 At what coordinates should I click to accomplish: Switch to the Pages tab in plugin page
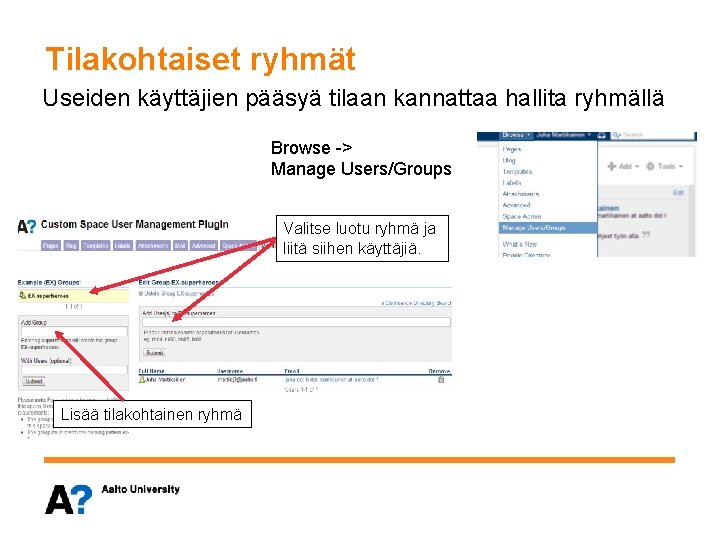[51, 246]
